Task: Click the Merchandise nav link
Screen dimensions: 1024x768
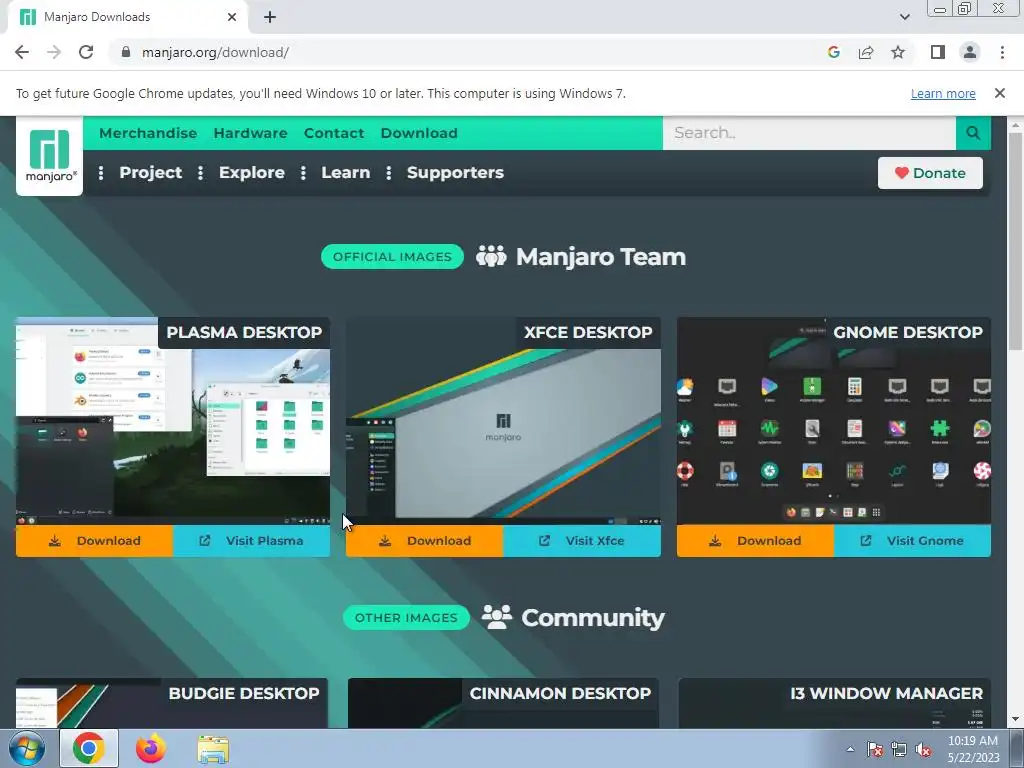Action: 148,133
